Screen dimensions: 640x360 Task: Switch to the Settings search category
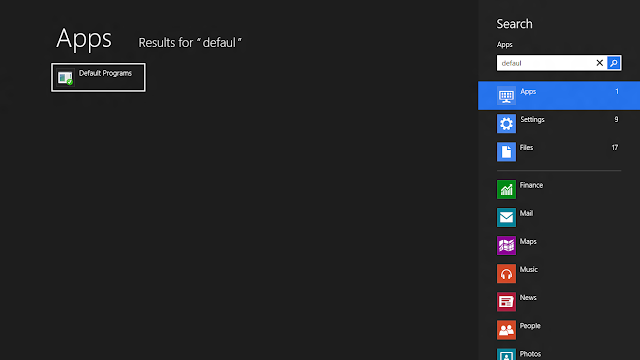(x=559, y=124)
